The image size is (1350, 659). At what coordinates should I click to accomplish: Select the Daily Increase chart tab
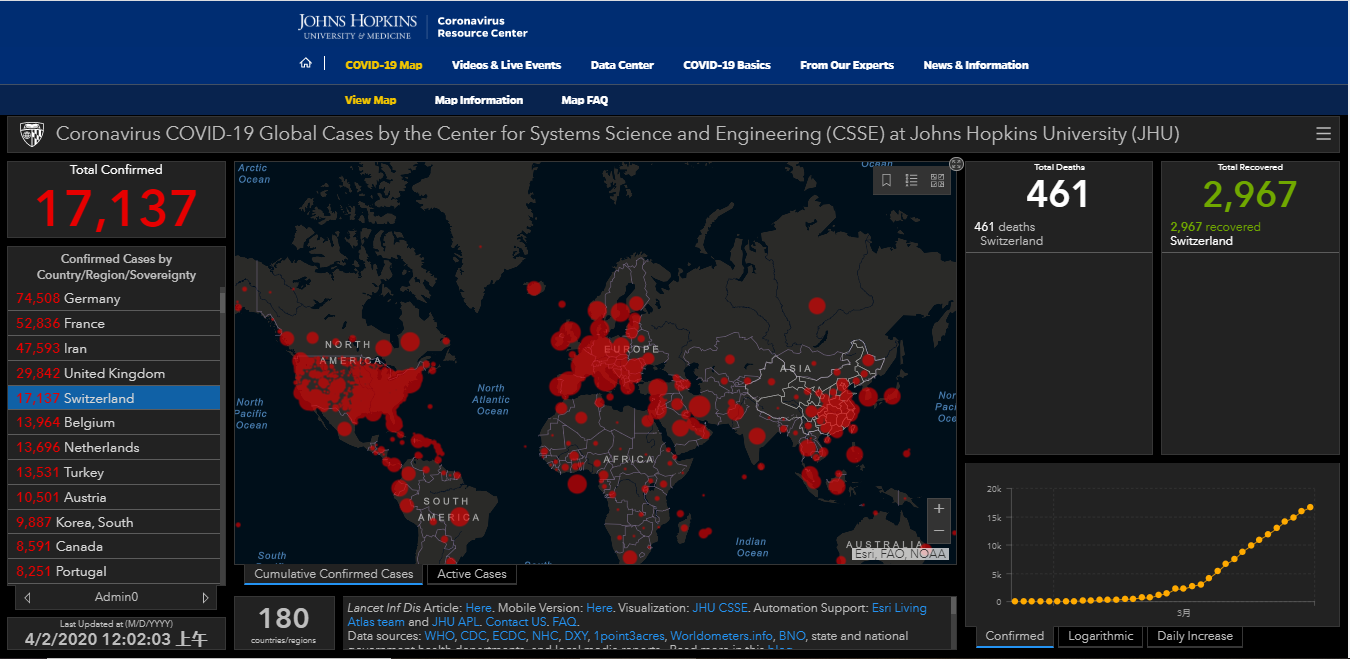pyautogui.click(x=1195, y=636)
